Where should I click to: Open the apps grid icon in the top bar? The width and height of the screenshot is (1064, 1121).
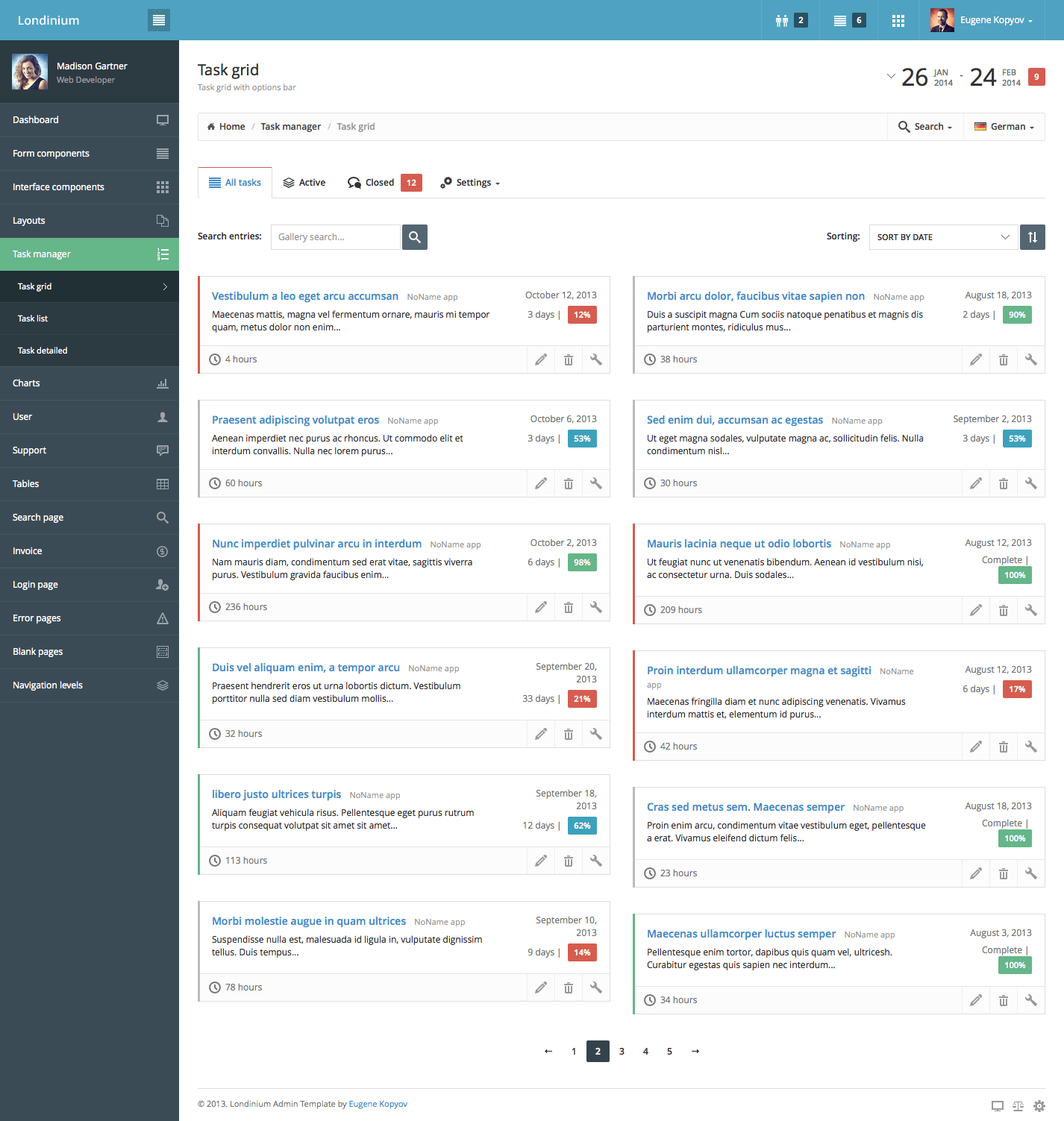click(x=898, y=20)
